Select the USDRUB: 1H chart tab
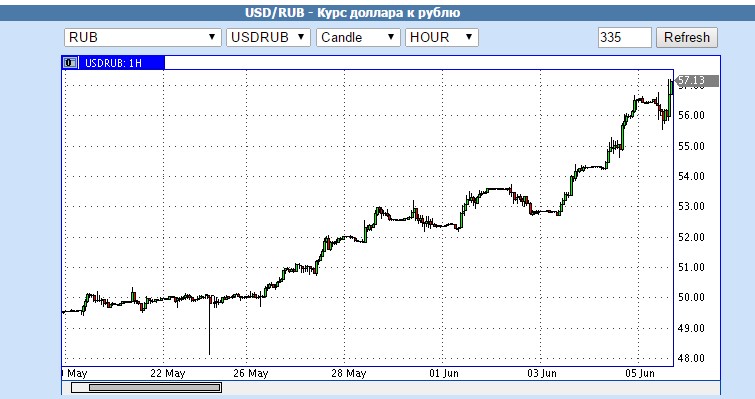The width and height of the screenshot is (755, 399). [x=114, y=63]
